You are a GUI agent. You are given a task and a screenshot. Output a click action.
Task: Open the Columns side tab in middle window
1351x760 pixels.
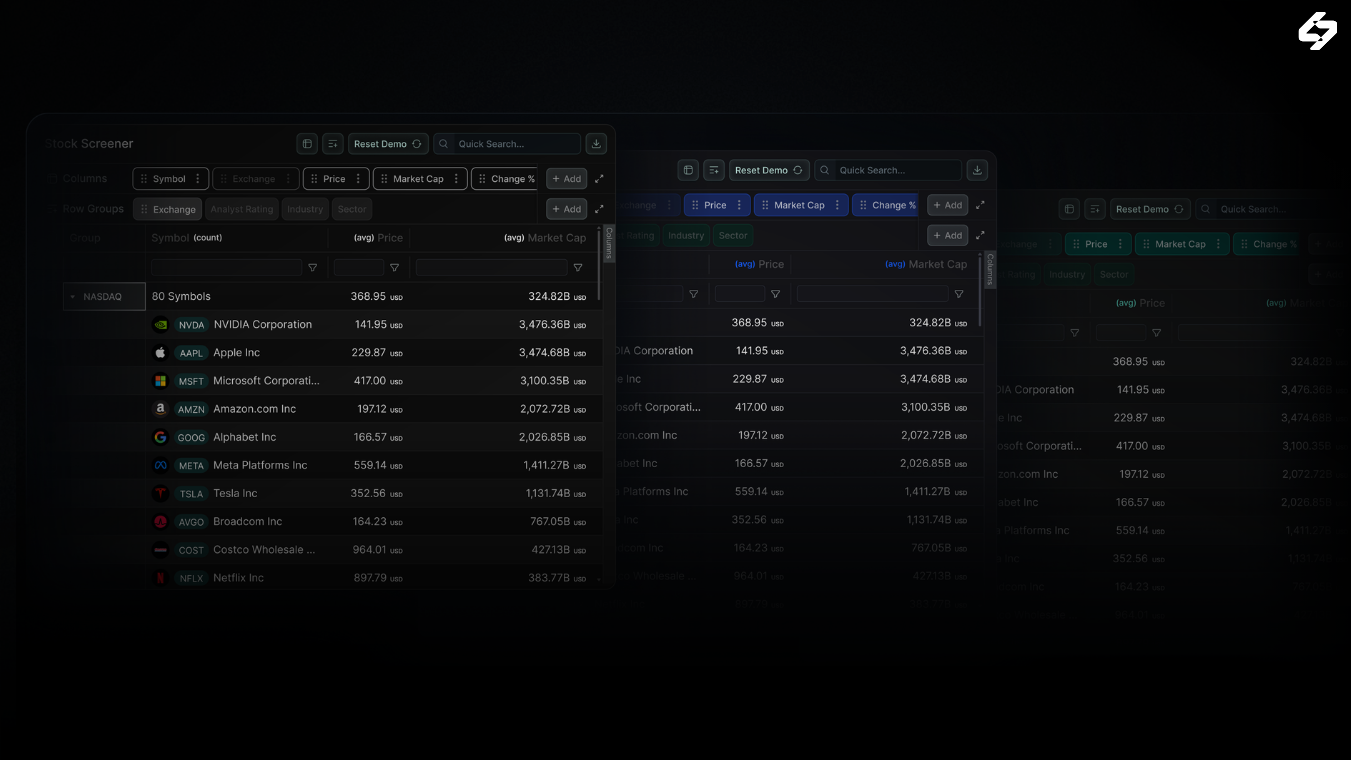click(x=990, y=269)
